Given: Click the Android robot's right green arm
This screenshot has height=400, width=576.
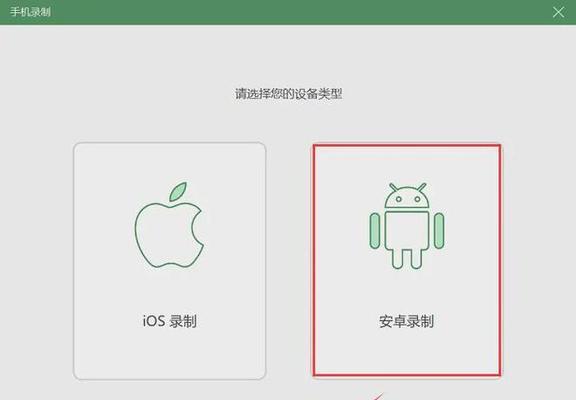Looking at the screenshot, I should (x=439, y=231).
